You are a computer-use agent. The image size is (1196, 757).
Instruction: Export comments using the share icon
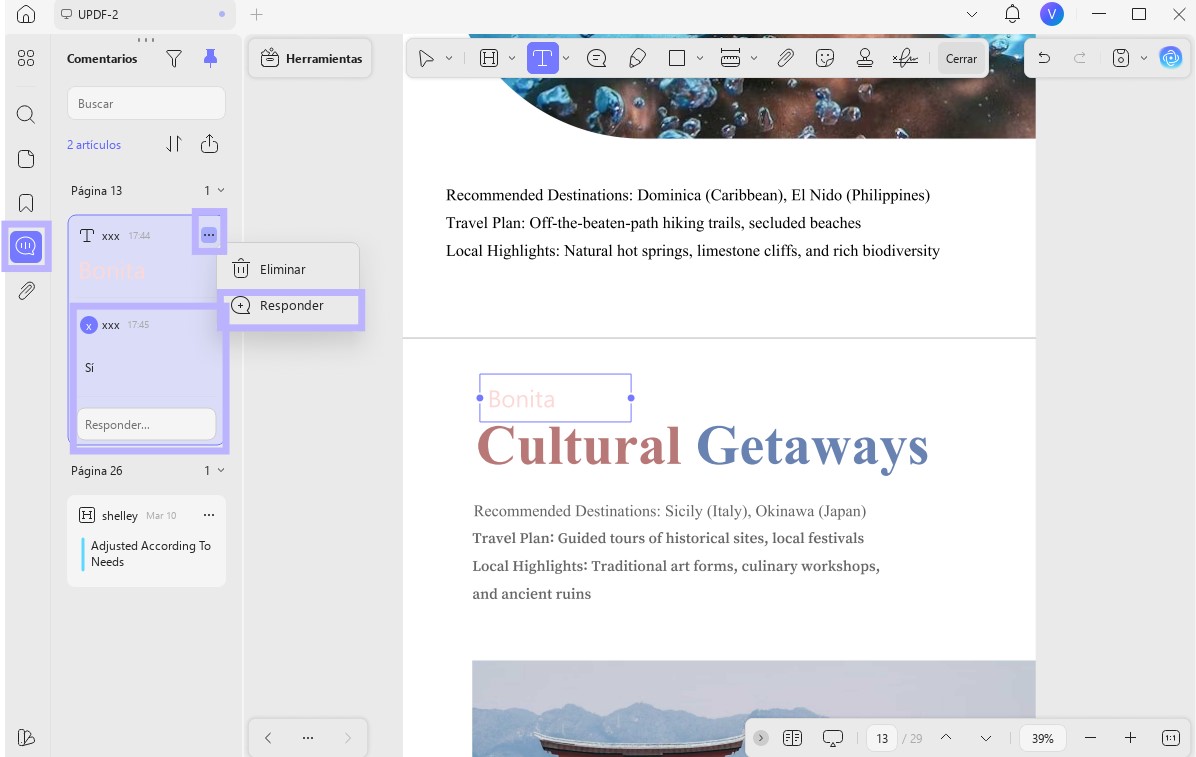coord(209,144)
